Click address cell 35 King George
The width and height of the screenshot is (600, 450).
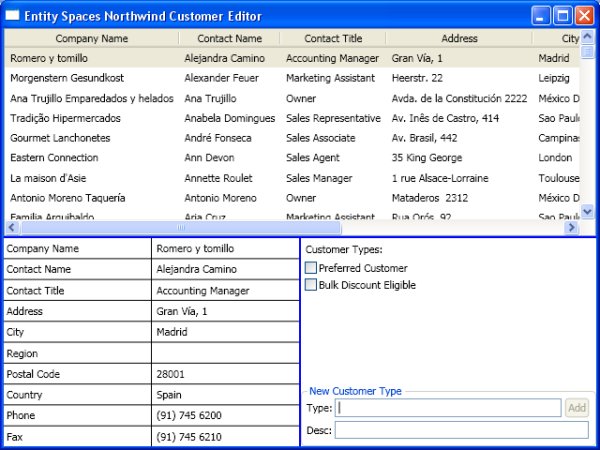click(427, 158)
